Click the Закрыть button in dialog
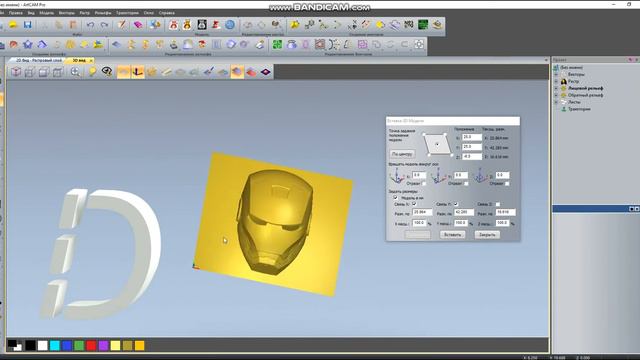This screenshot has width=640, height=360. pos(487,235)
